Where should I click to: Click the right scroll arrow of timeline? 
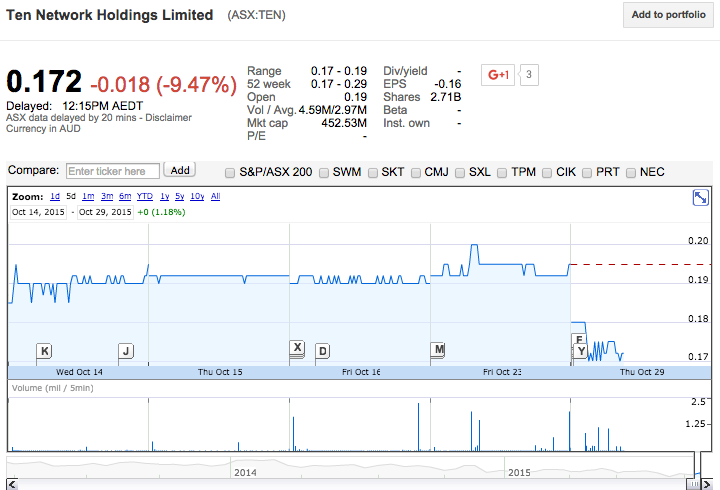708,484
